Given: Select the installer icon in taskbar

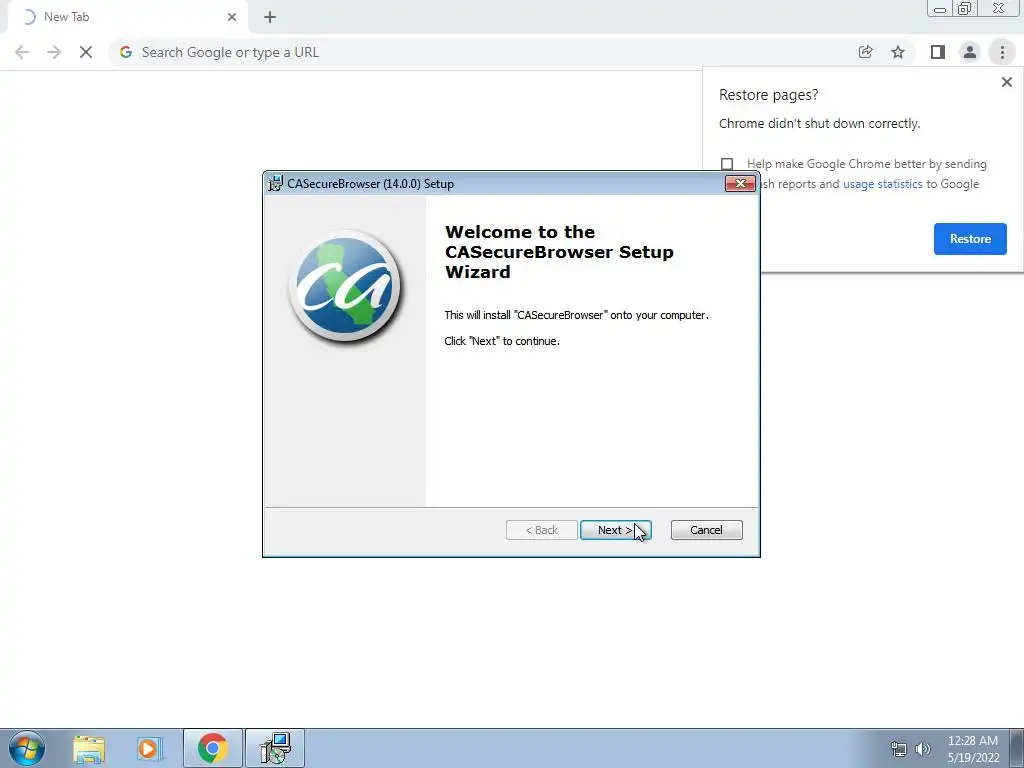Looking at the screenshot, I should pos(275,748).
